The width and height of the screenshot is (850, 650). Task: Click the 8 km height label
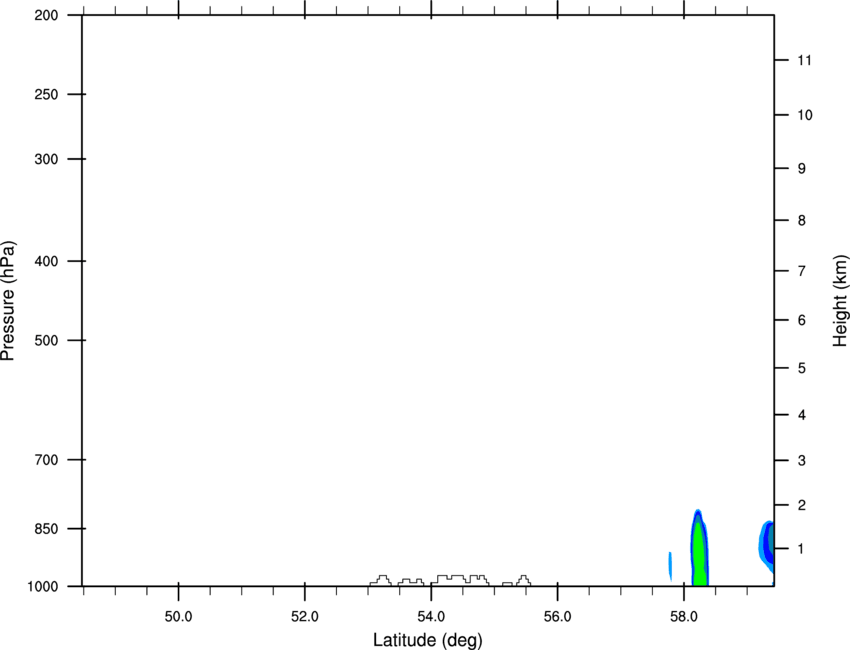[x=802, y=220]
